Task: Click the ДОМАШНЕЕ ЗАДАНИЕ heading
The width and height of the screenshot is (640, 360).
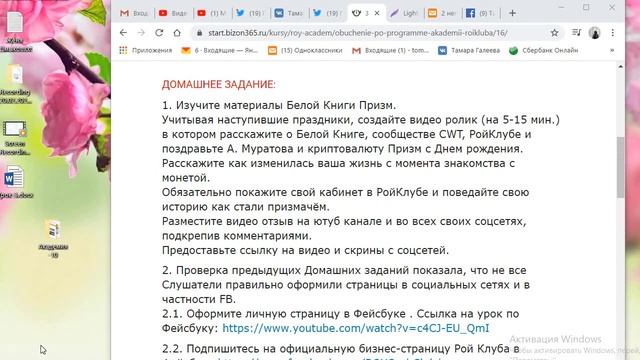Action: tap(219, 84)
